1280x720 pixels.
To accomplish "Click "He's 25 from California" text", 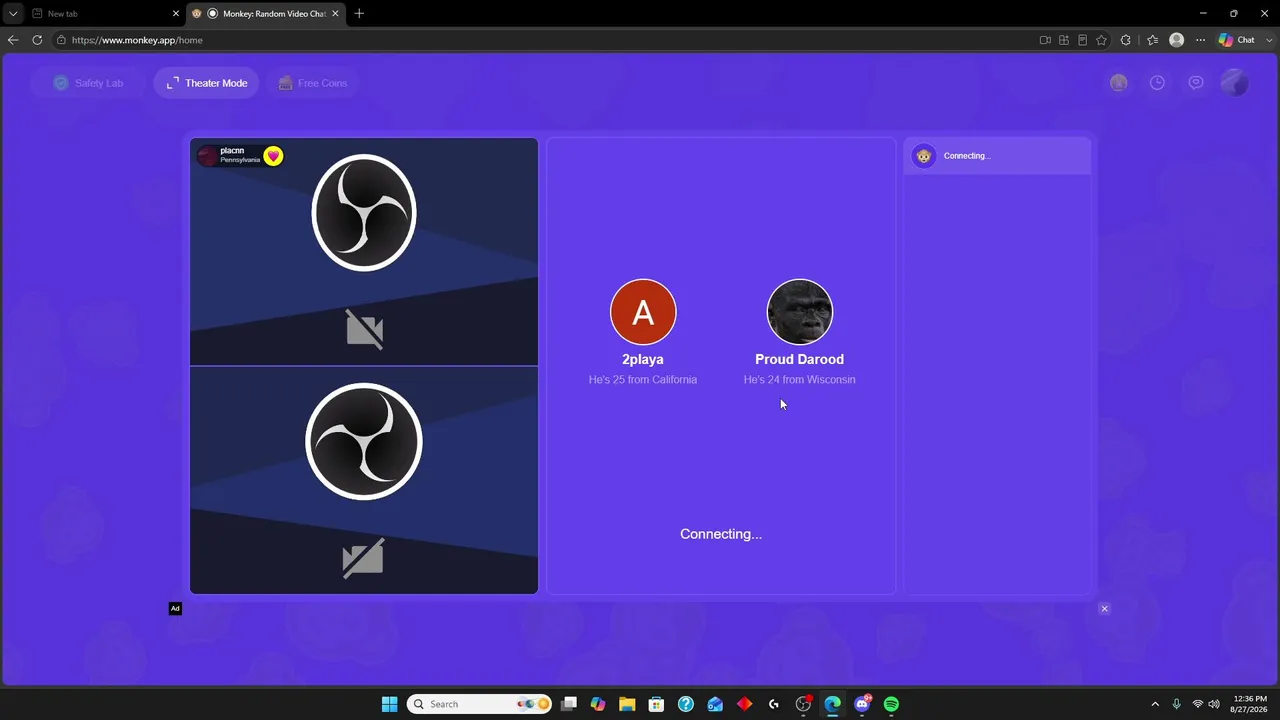I will click(643, 380).
